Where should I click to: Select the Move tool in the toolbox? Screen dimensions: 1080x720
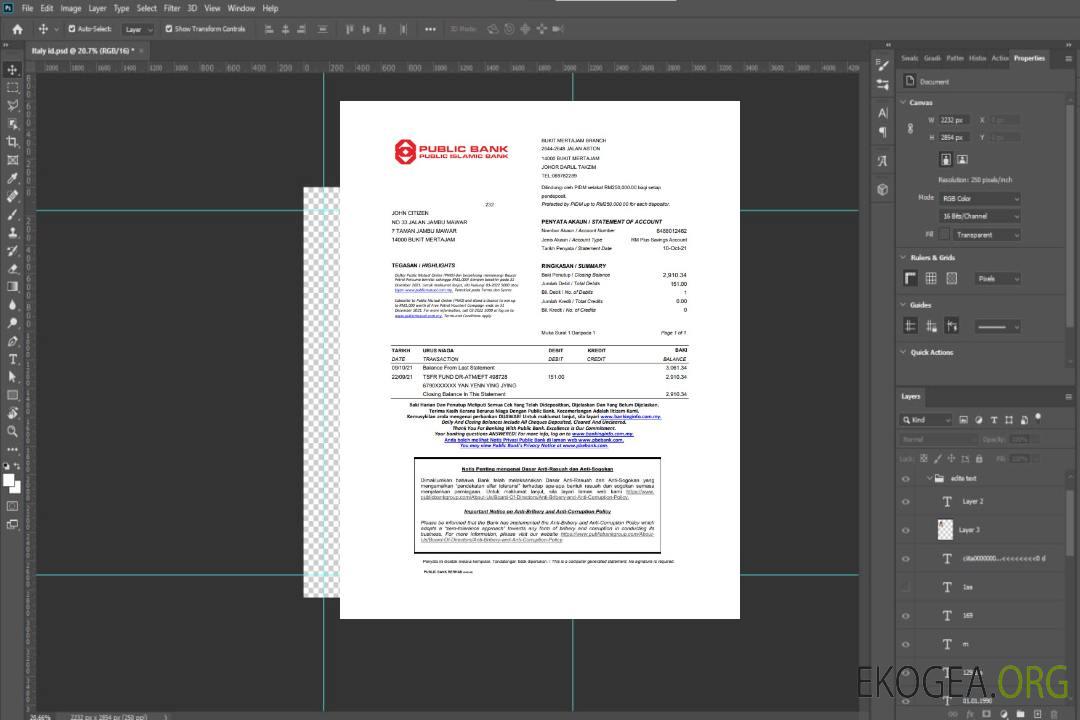pos(12,70)
